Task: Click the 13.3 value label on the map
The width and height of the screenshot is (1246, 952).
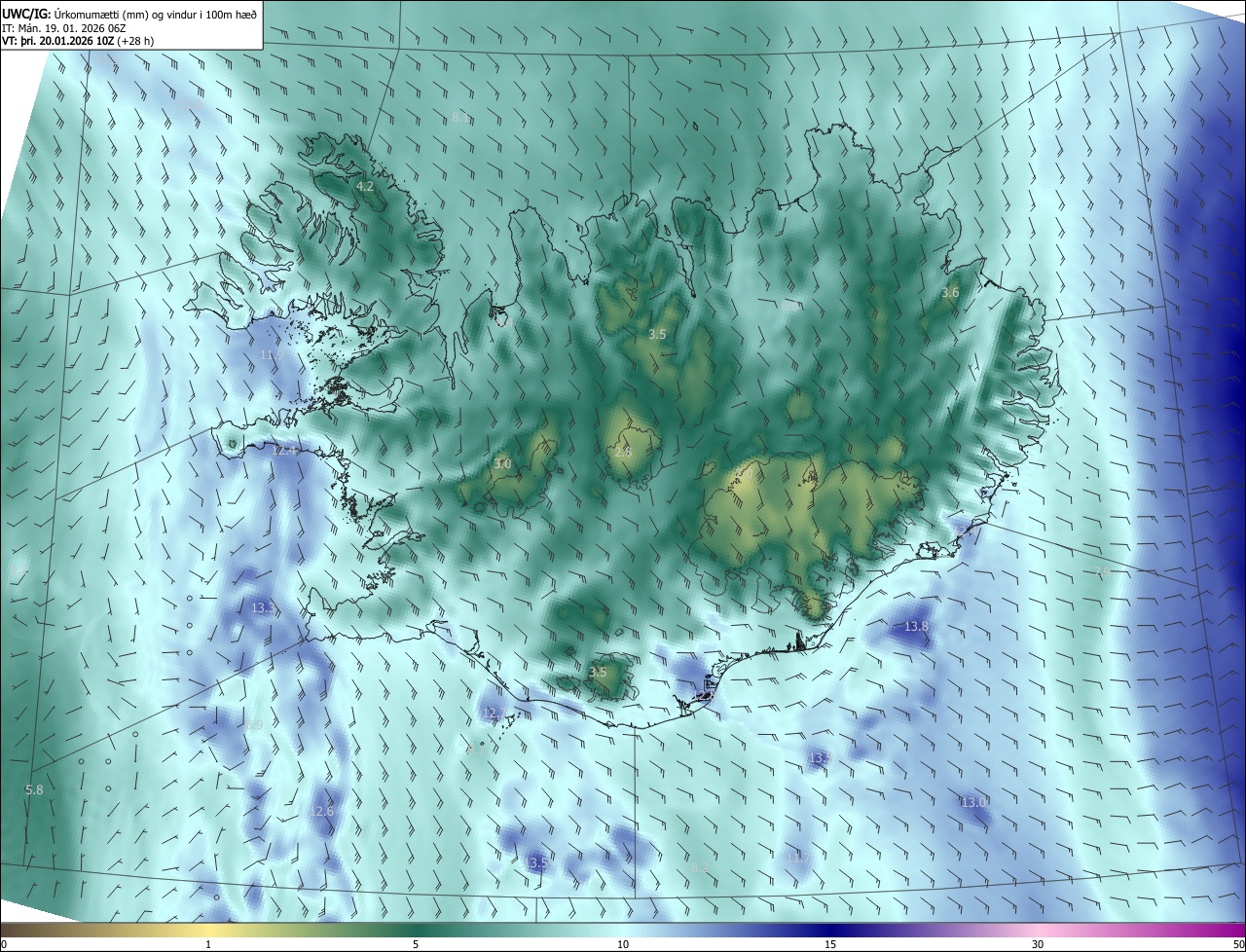Action: [x=263, y=607]
